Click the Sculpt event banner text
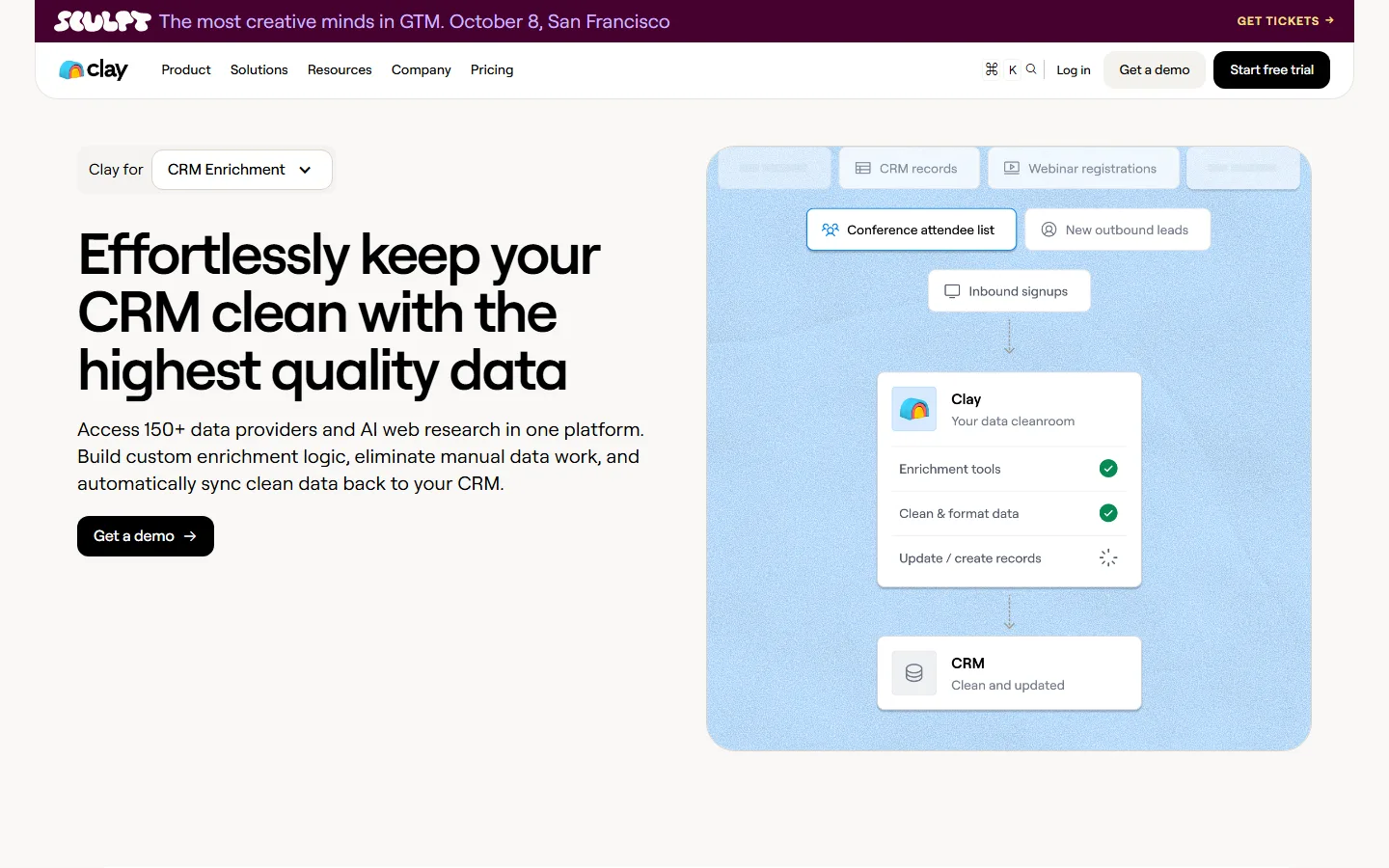Image resolution: width=1389 pixels, height=868 pixels. click(415, 21)
